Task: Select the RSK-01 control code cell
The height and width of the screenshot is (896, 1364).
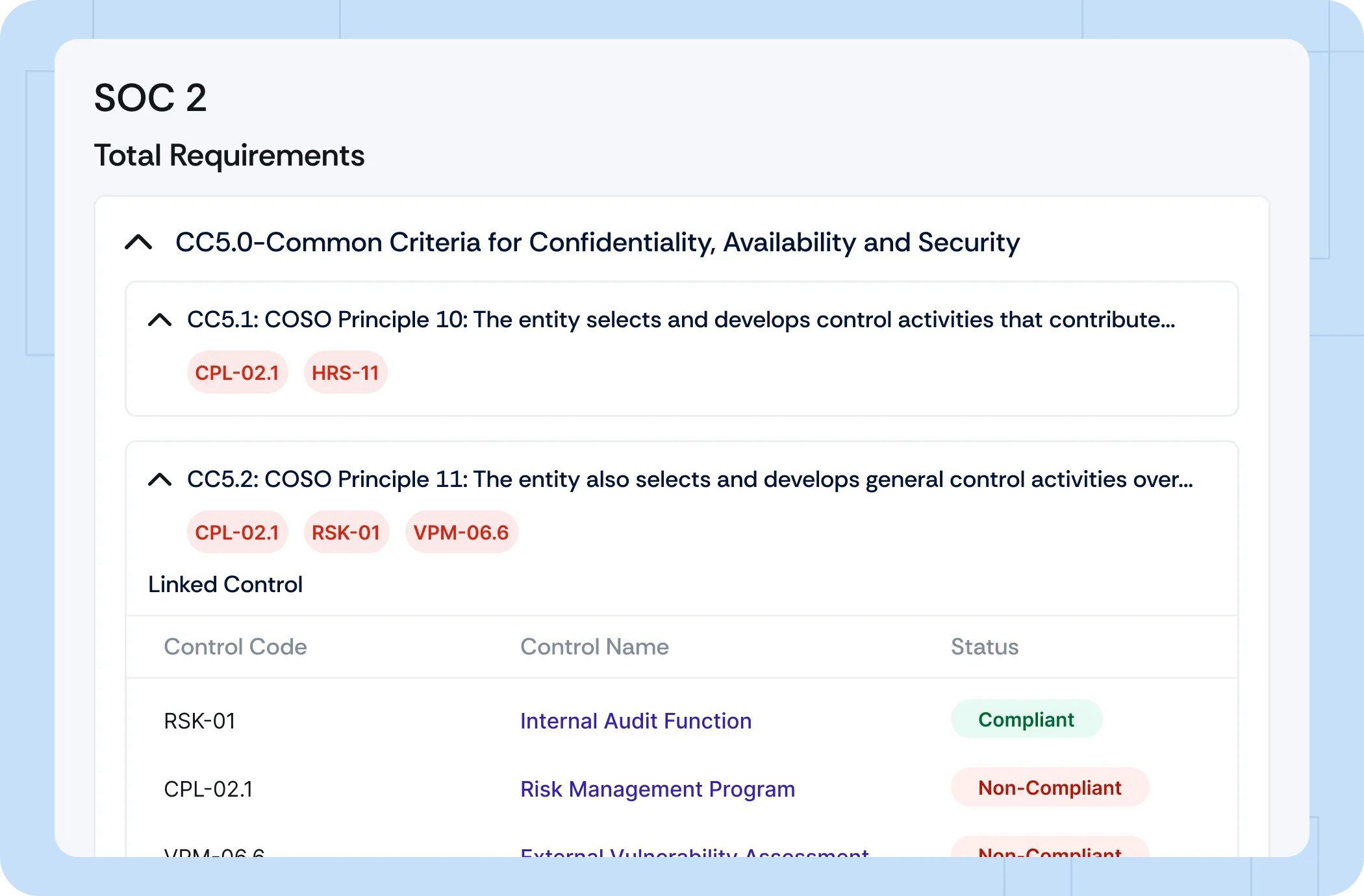Action: click(x=199, y=721)
